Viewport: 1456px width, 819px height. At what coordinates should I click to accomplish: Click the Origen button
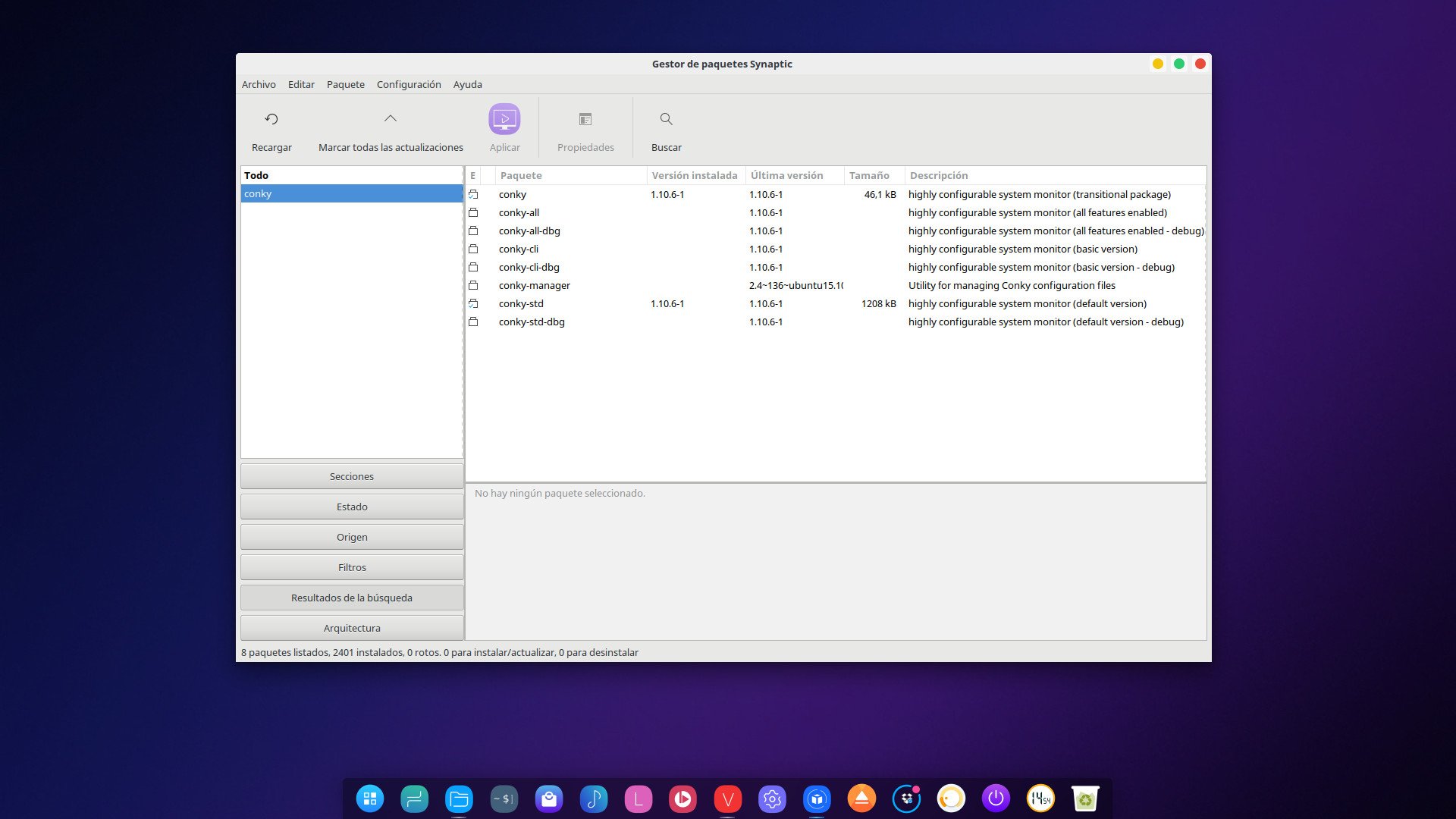click(x=352, y=537)
